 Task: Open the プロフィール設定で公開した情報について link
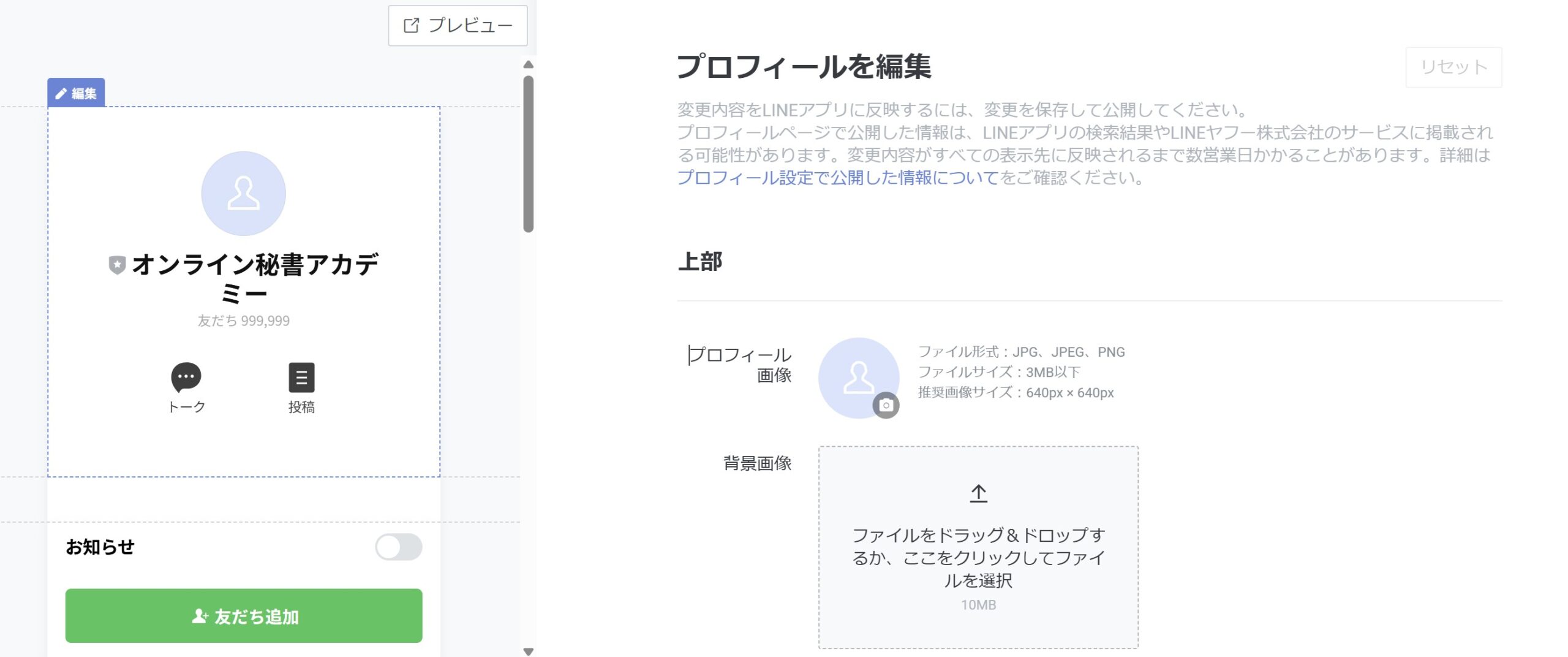837,178
